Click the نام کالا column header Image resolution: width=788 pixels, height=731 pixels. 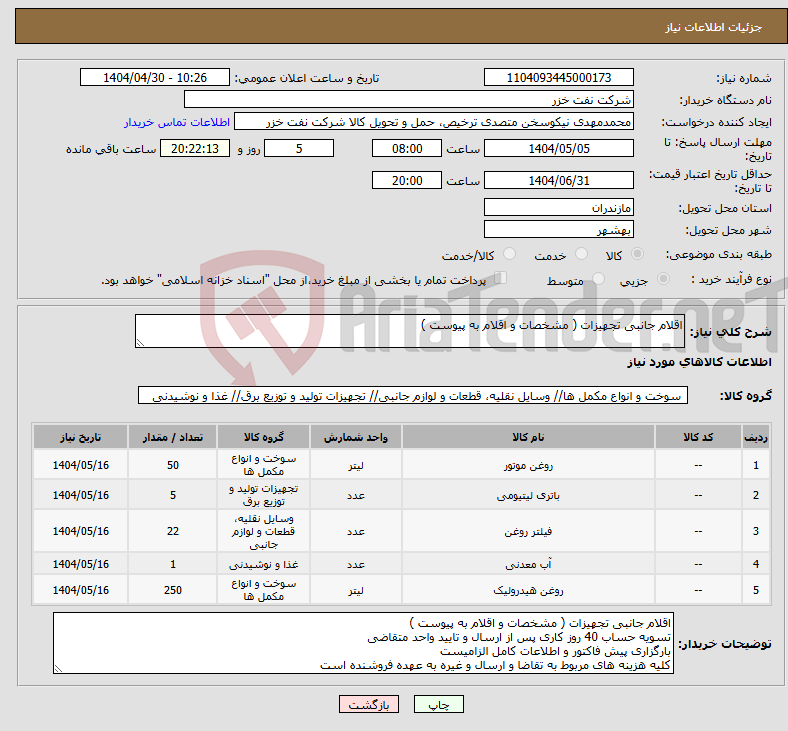click(x=528, y=437)
